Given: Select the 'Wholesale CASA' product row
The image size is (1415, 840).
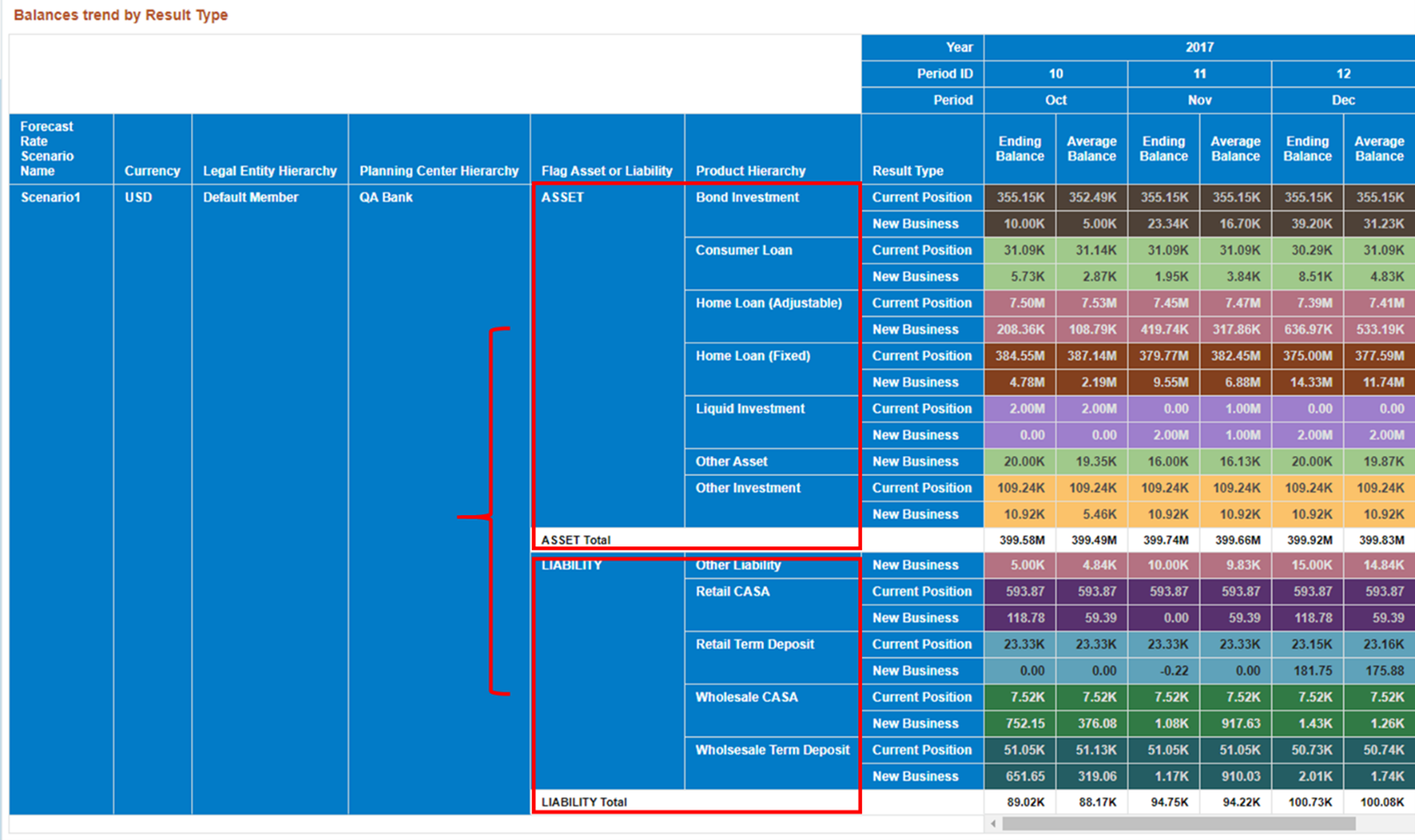Looking at the screenshot, I should pyautogui.click(x=774, y=711).
